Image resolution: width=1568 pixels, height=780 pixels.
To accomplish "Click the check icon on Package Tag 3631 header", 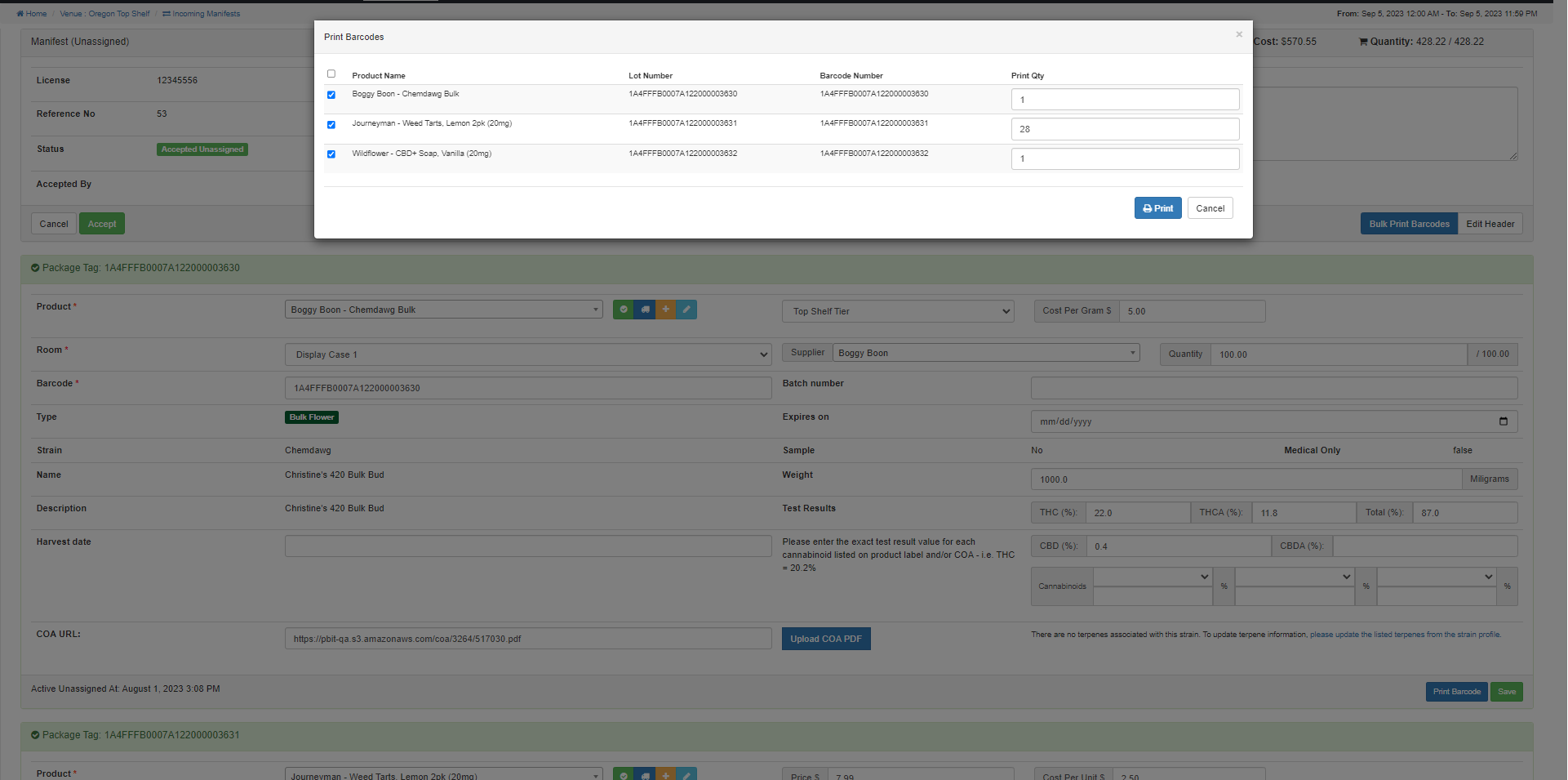I will (35, 735).
